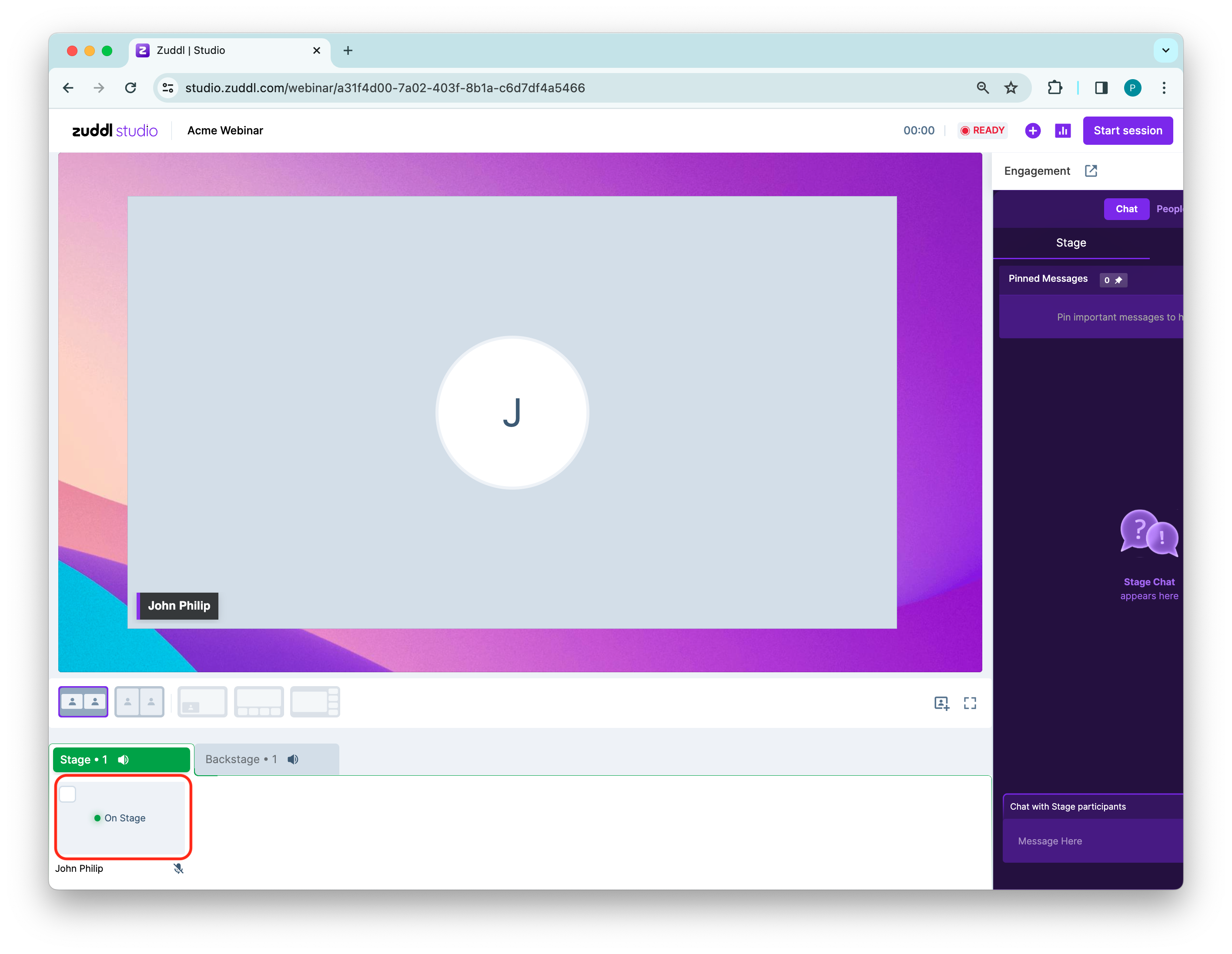This screenshot has height=954, width=1232.
Task: Click the purple plus add icon
Action: pos(1032,131)
